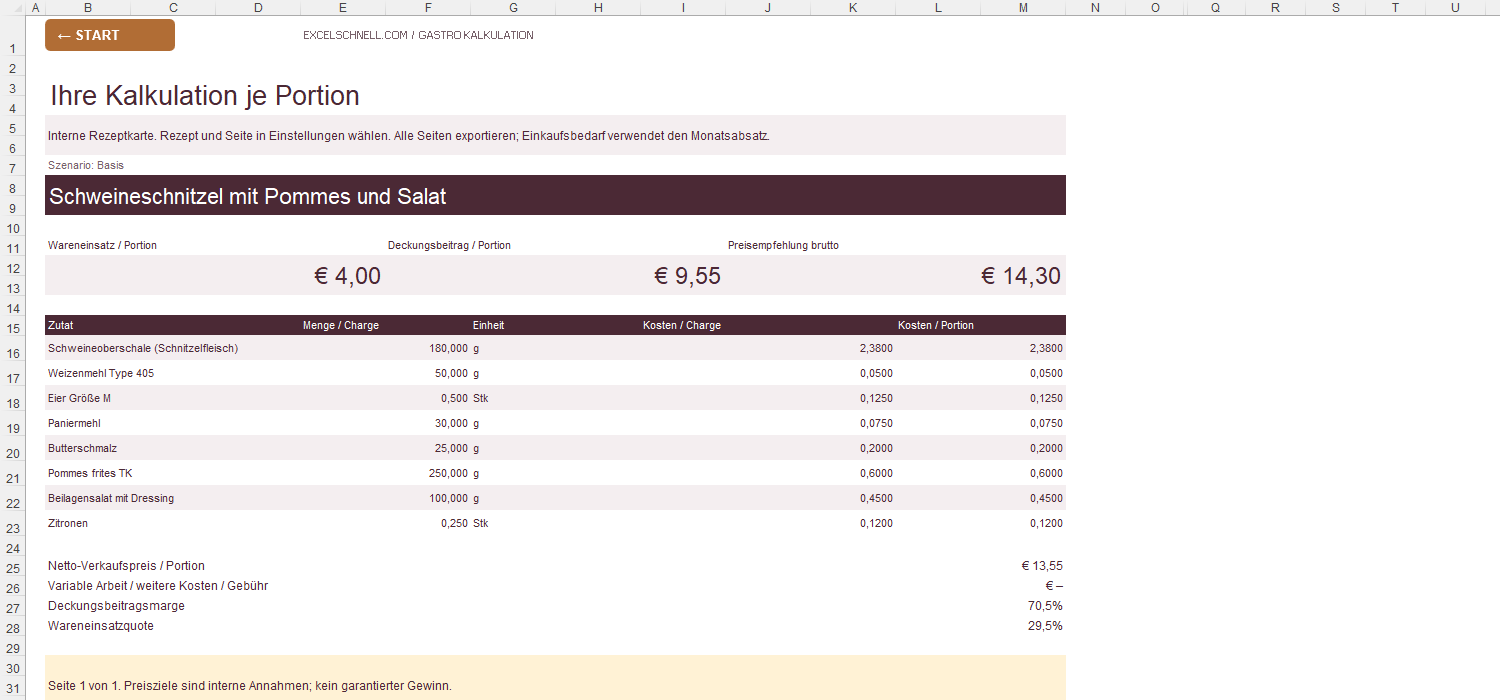Click the 29,5% Wareneinsatzquote value
Image resolution: width=1500 pixels, height=700 pixels.
1046,626
